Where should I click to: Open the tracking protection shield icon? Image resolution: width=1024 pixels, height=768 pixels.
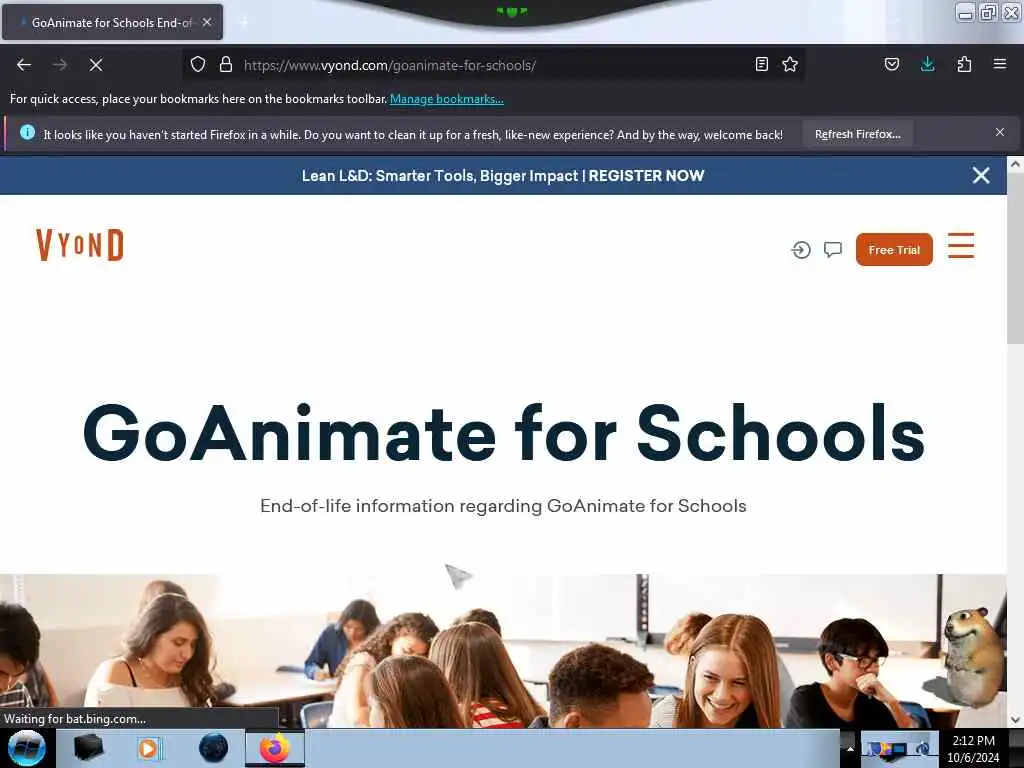(x=198, y=64)
